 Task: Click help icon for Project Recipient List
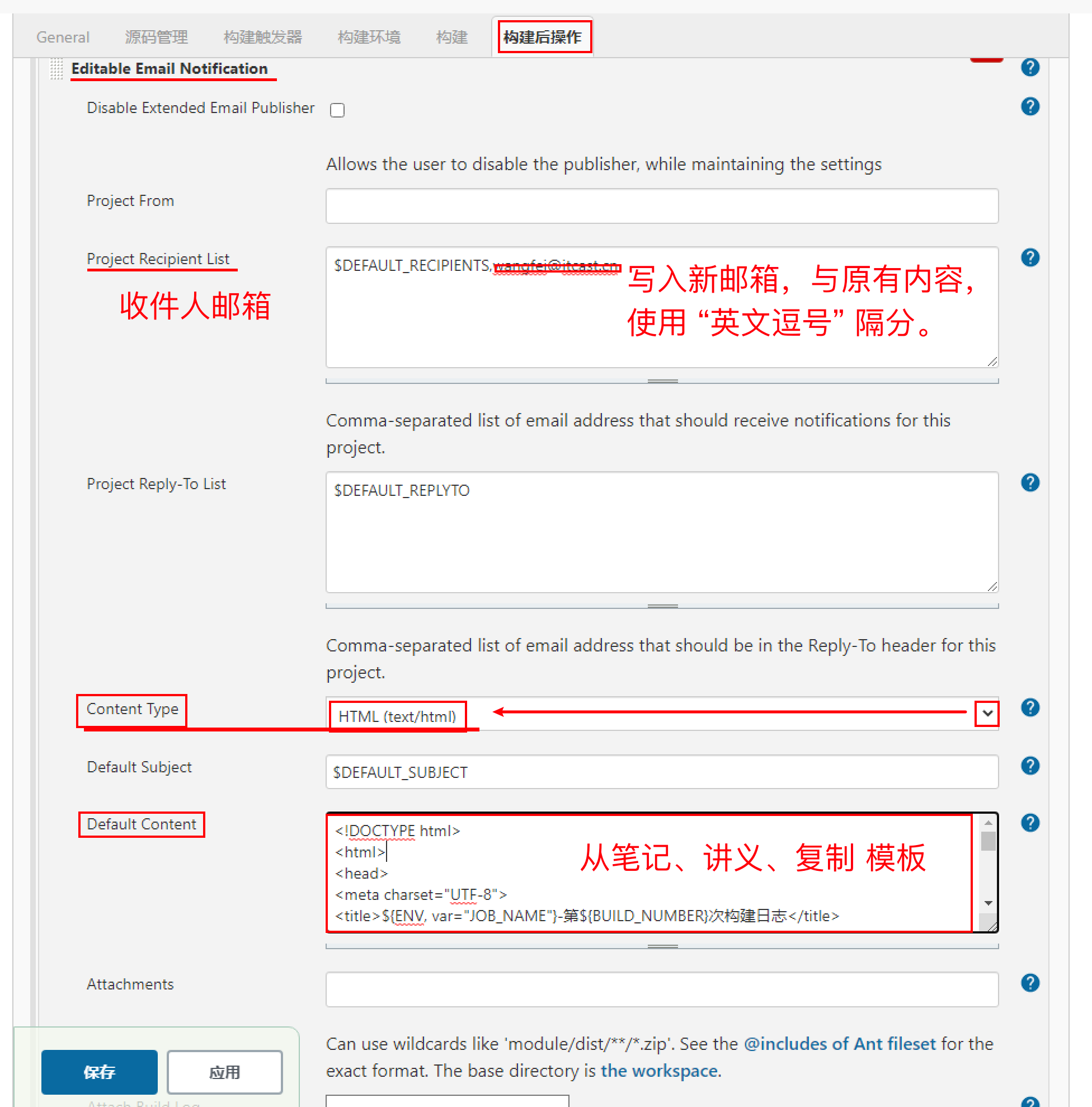tap(1029, 258)
